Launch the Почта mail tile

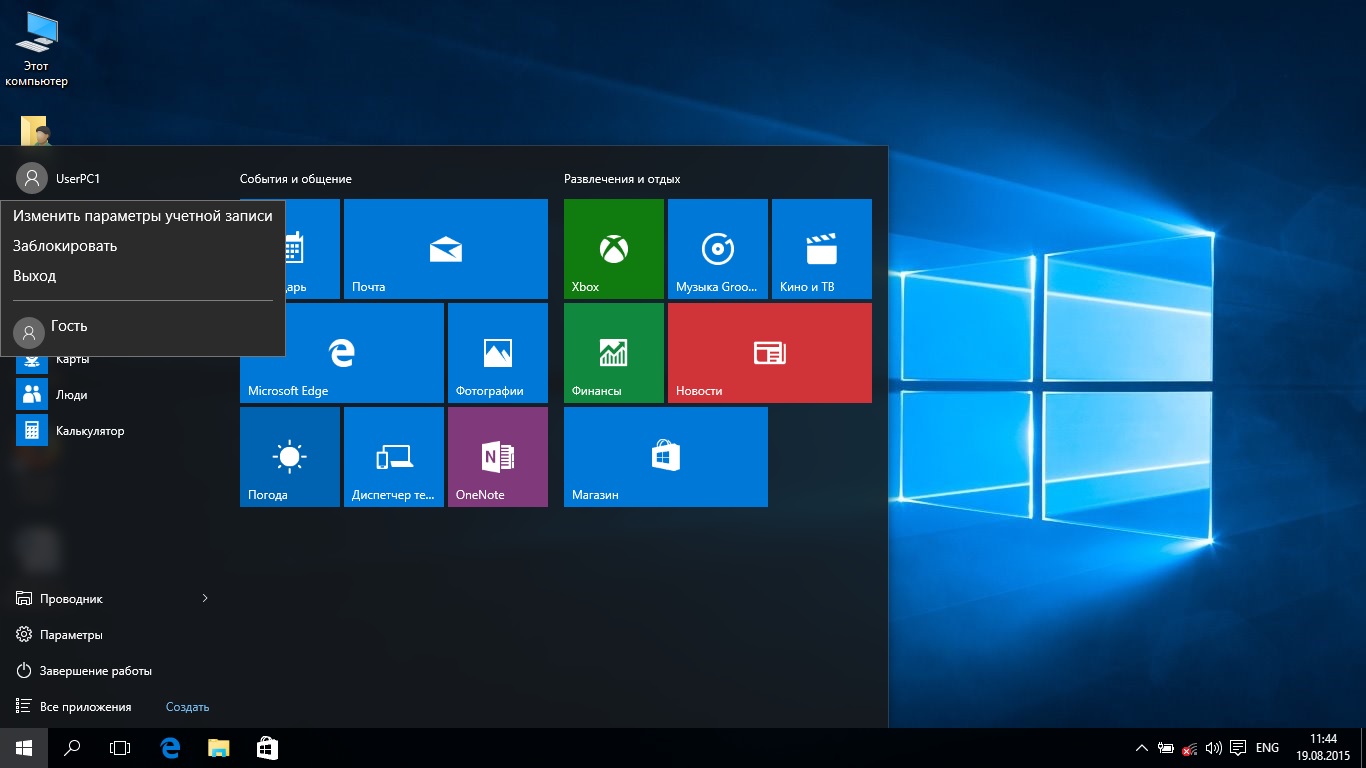445,248
